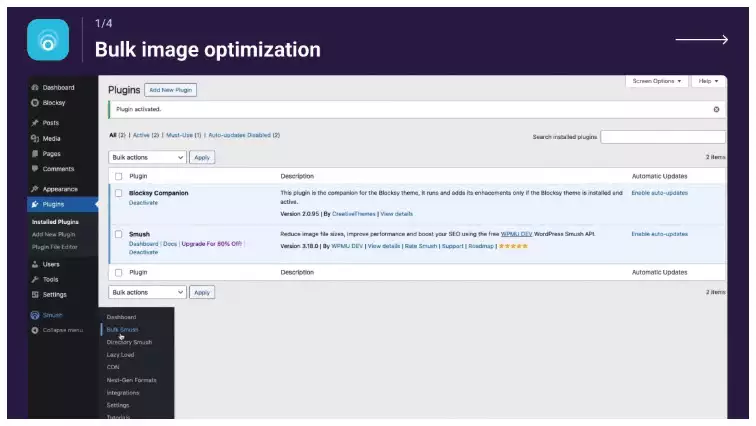Viewport: 756px width, 426px height.
Task: Click the Add New Plugin button
Action: pos(170,90)
